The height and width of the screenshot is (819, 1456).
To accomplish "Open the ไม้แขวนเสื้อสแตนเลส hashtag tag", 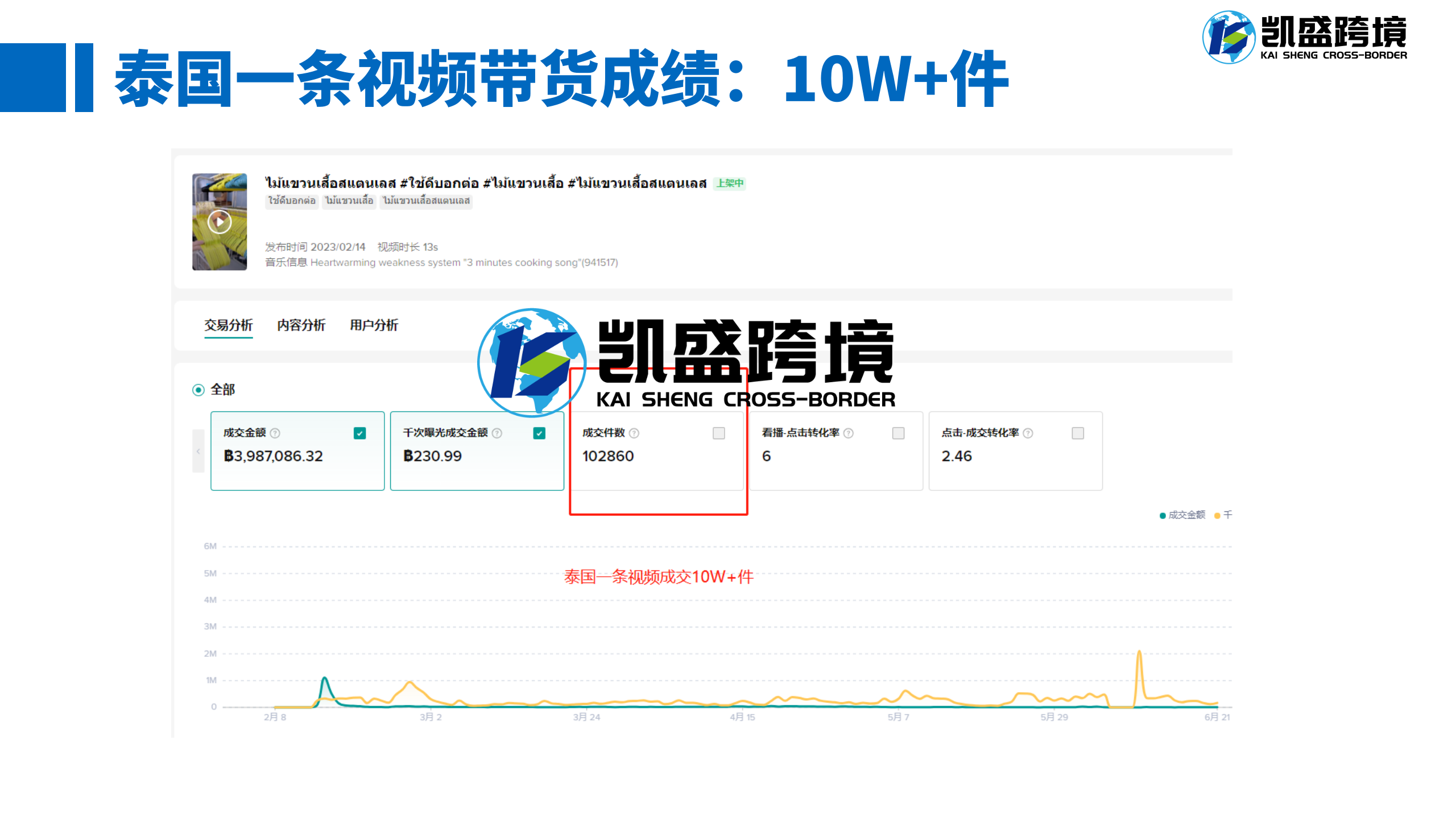I will pyautogui.click(x=426, y=201).
